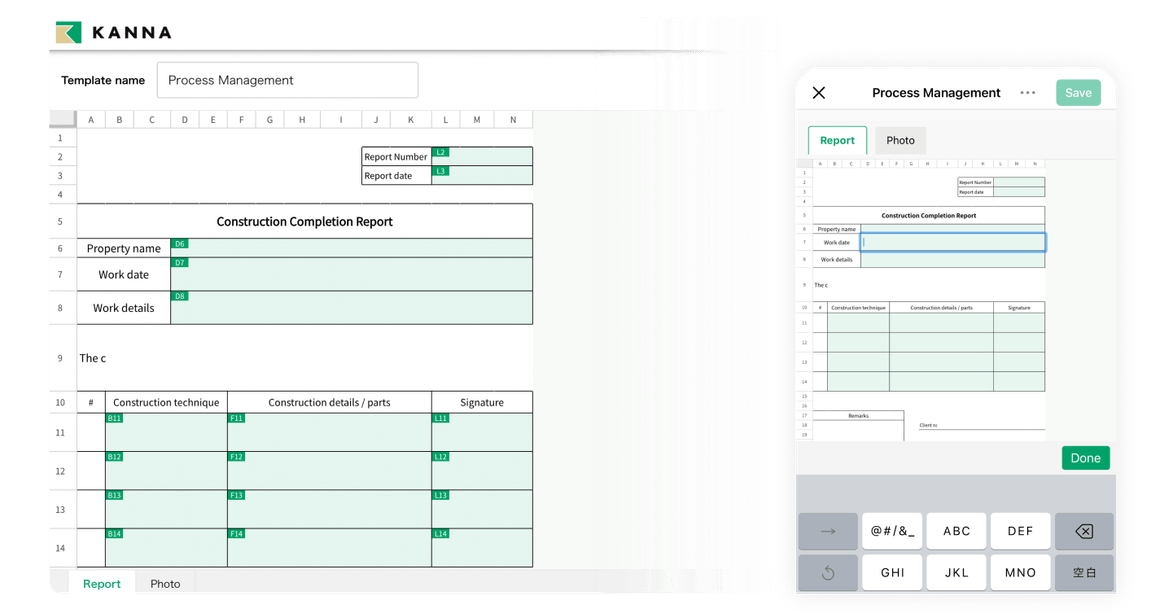This screenshot has height=614, width=1160.
Task: Click the F12 tag under Construction details column
Action: click(x=237, y=456)
